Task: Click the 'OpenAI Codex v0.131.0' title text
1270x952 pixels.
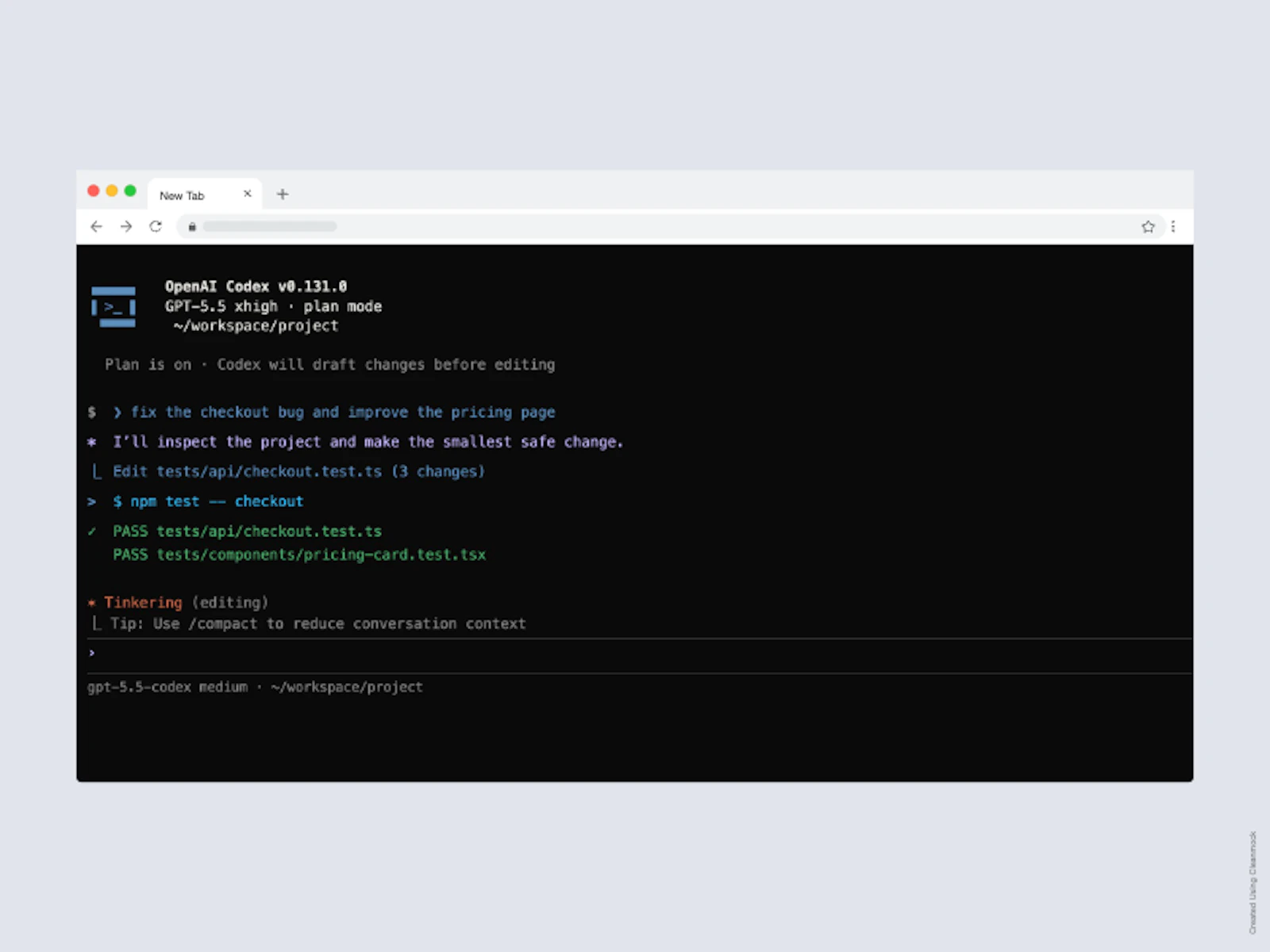Action: point(256,286)
